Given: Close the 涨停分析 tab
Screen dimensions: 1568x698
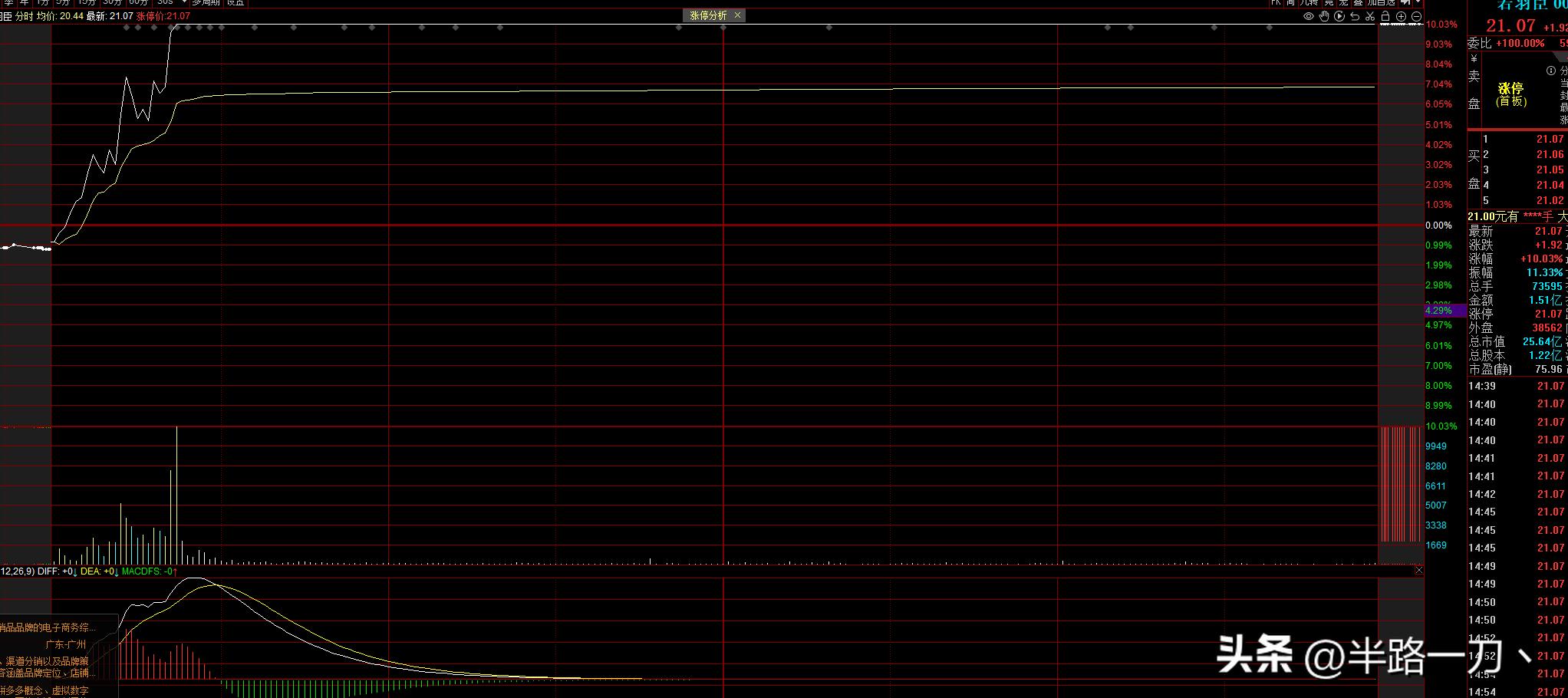Looking at the screenshot, I should tap(738, 15).
